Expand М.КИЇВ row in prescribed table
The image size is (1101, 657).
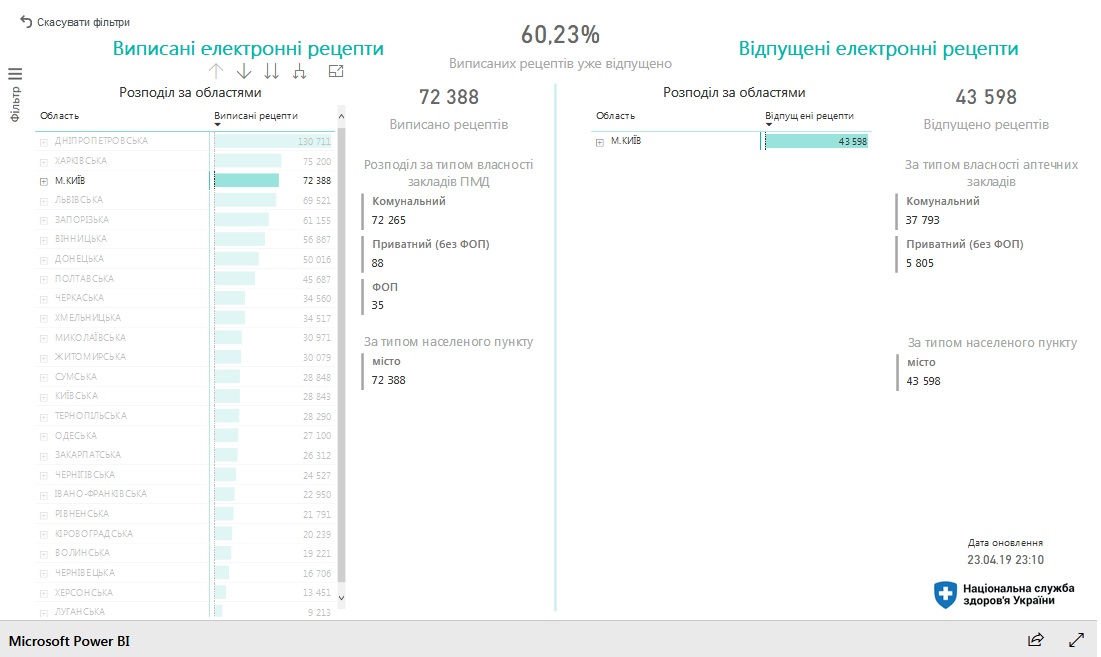44,181
